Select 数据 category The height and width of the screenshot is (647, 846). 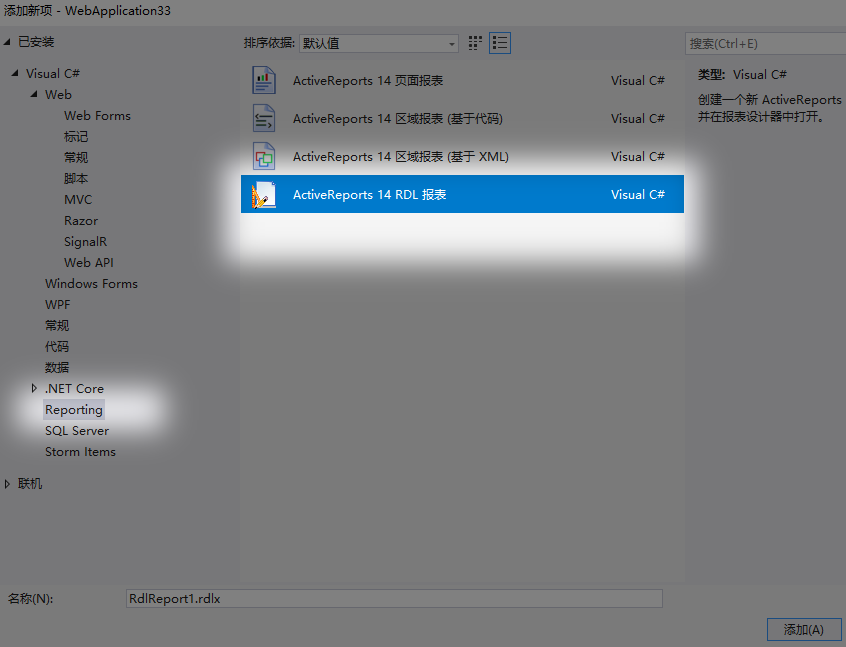[57, 368]
